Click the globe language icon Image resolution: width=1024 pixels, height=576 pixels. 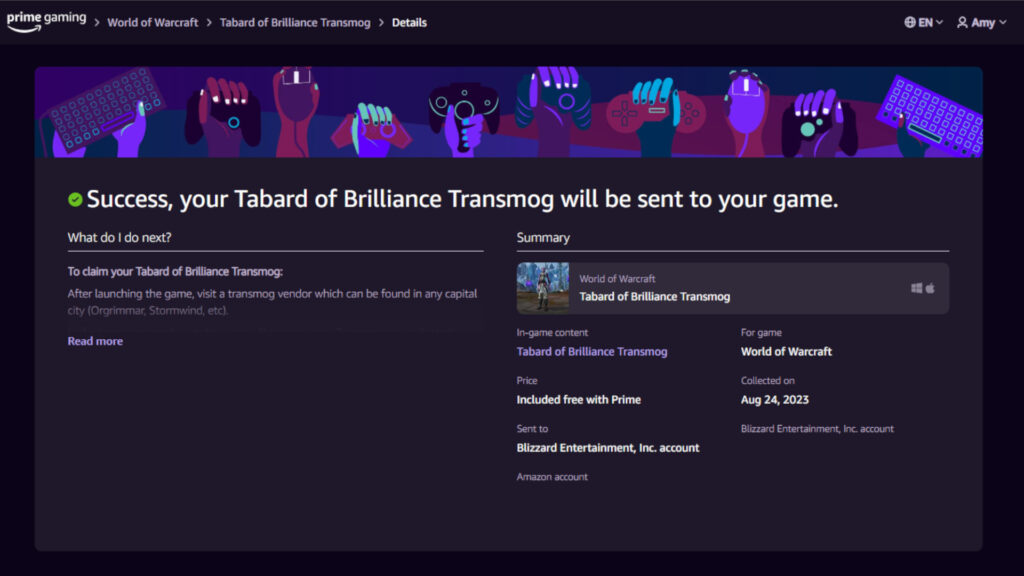click(911, 21)
